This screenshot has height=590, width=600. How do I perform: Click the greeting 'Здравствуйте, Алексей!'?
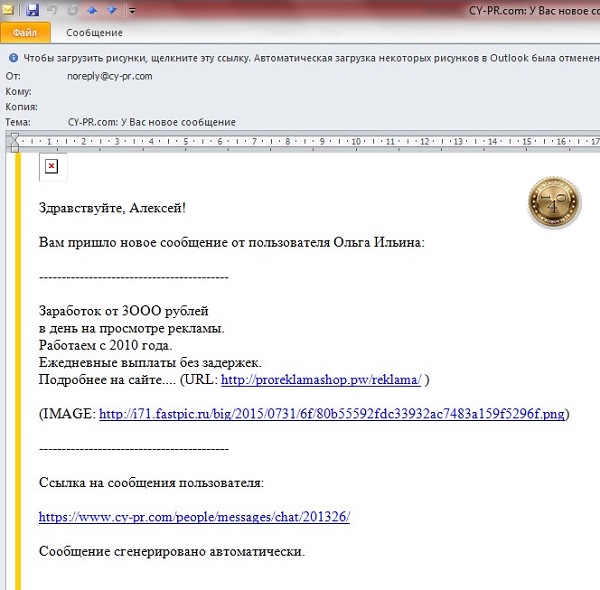[112, 208]
